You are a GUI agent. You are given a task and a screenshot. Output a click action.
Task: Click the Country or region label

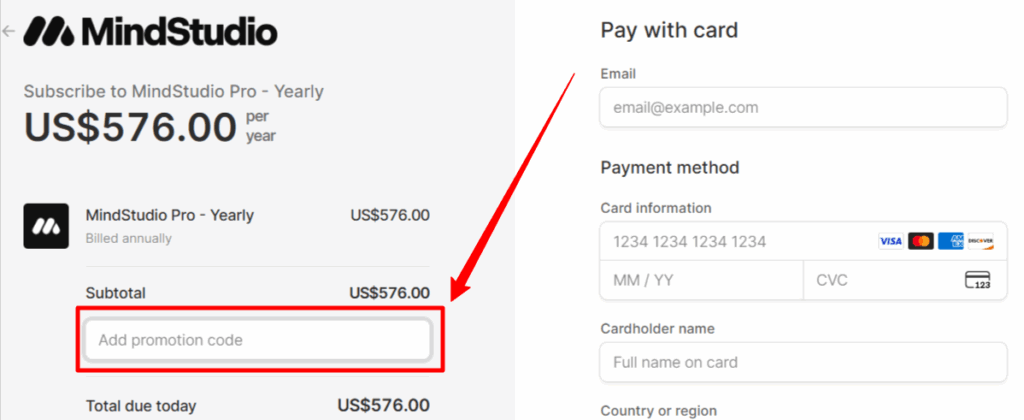[657, 409]
